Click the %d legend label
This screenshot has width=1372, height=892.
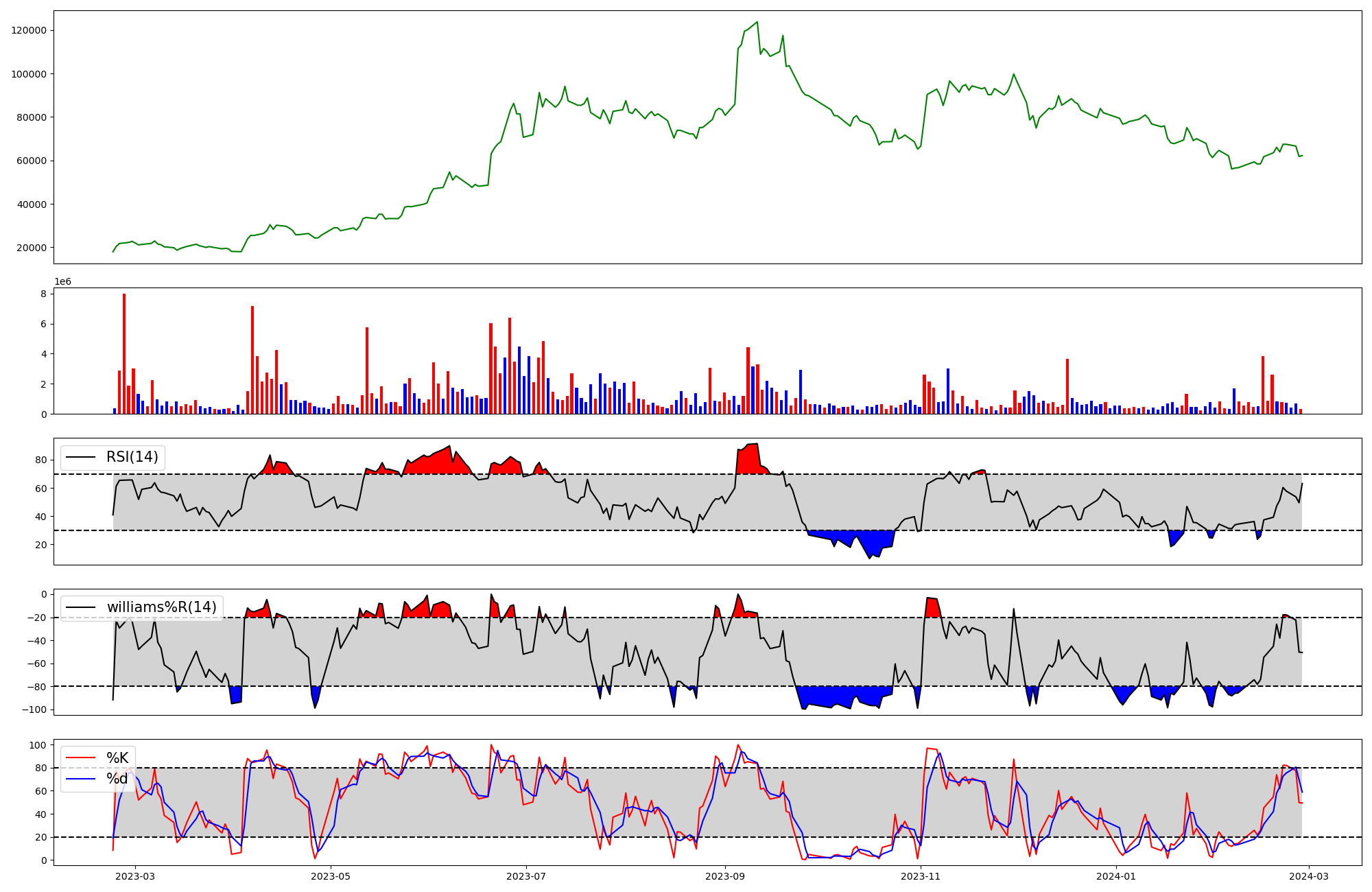[x=117, y=779]
